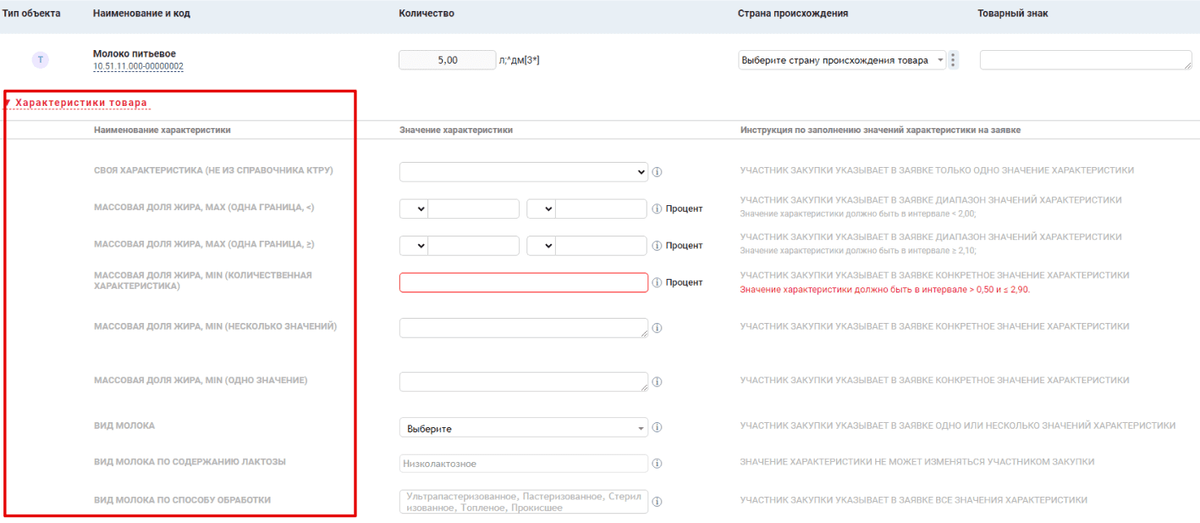Viewport: 1200px width, 523px height.
Task: Click instruction 'Значение характеристики не может изменяться участником закупки'
Action: 917,462
